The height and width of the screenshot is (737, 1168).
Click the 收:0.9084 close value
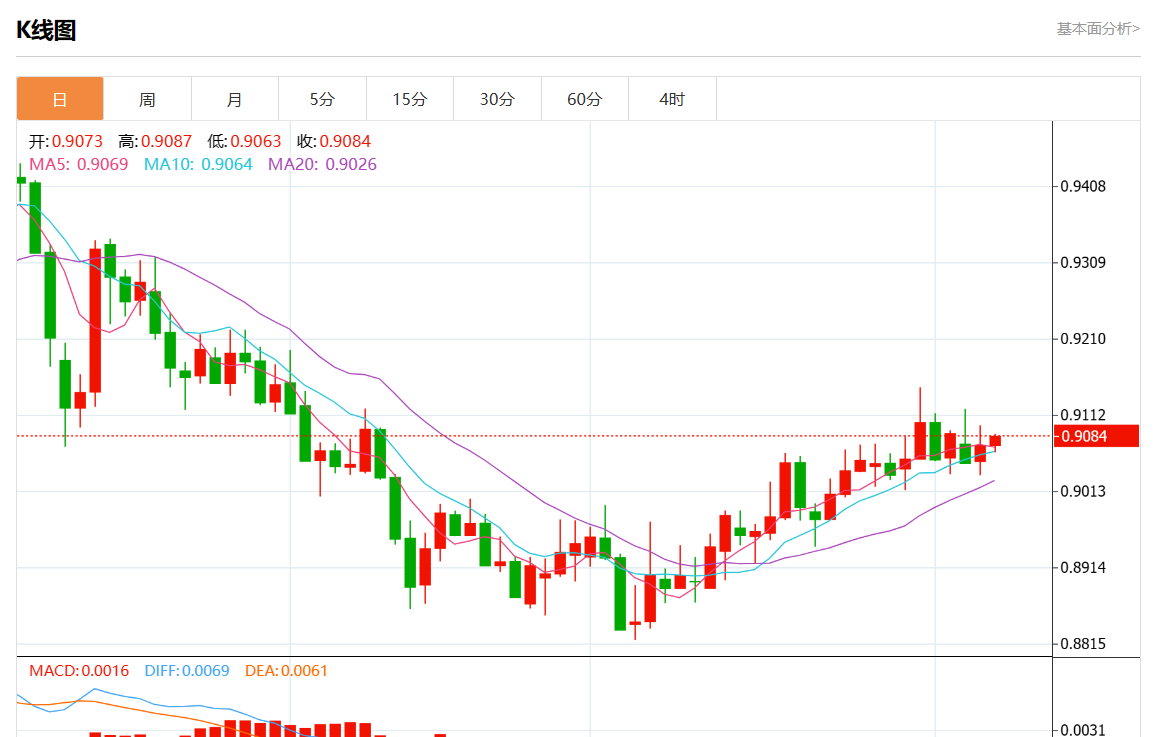tap(334, 141)
